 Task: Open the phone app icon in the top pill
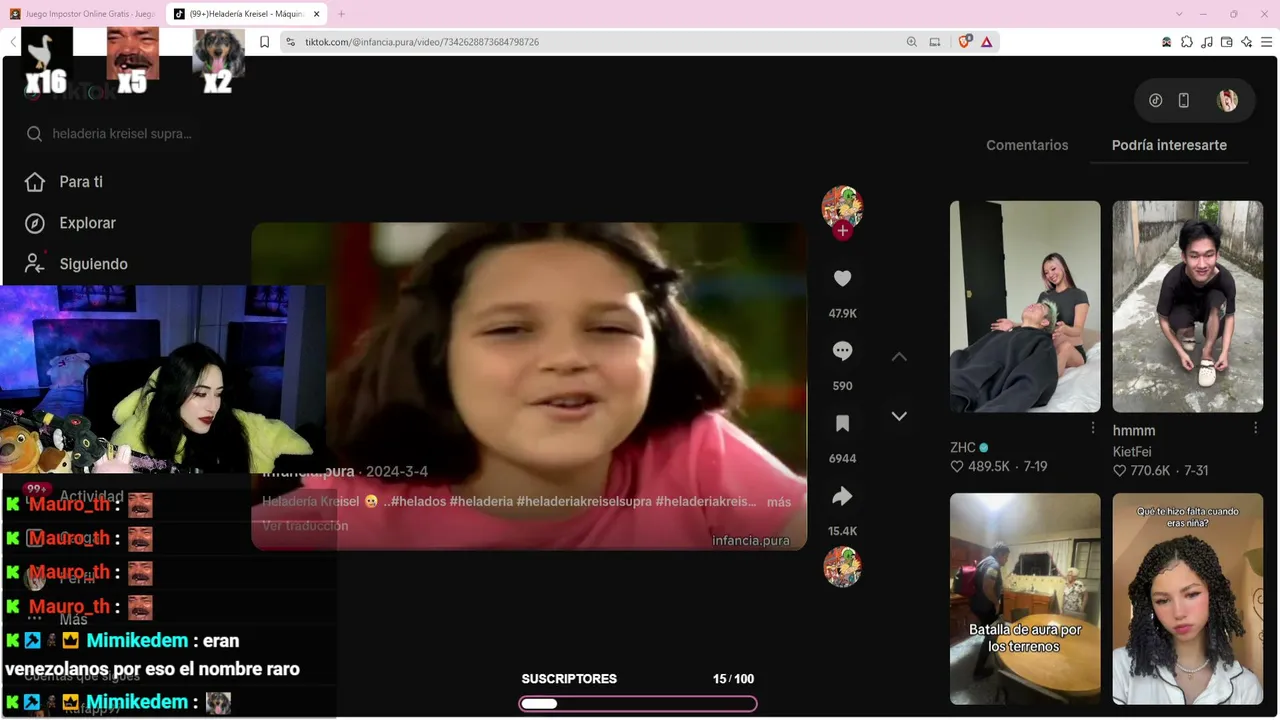tap(1184, 100)
